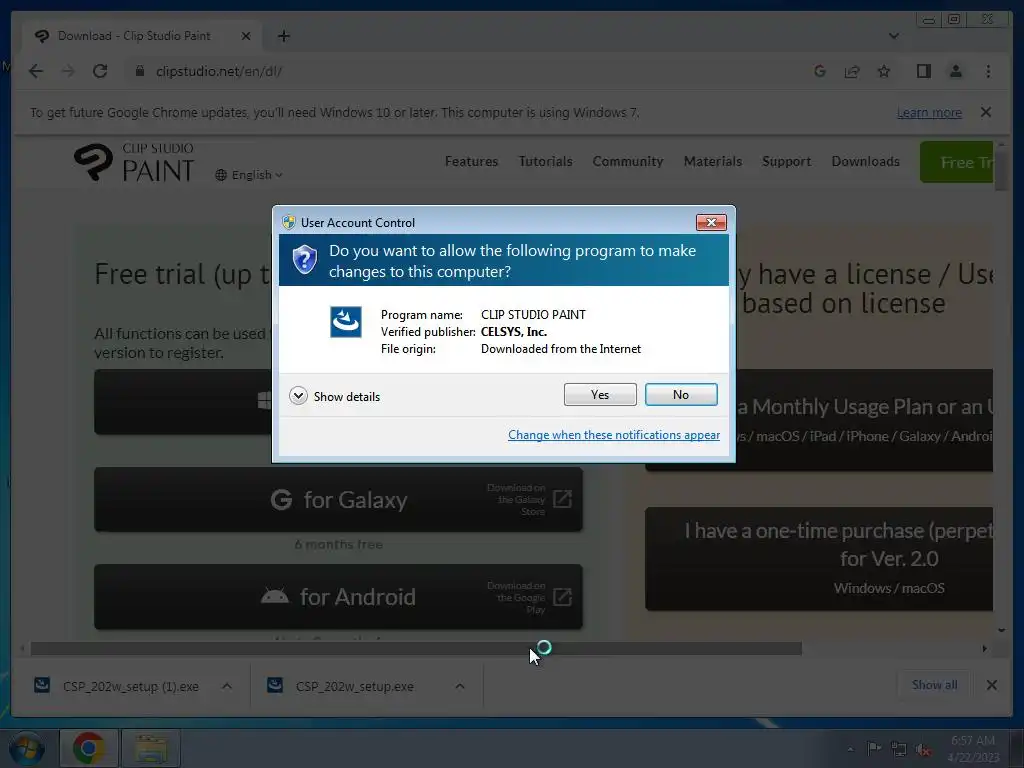The width and height of the screenshot is (1024, 768).
Task: Click the vertical scrollbar down arrow
Action: tap(1001, 630)
